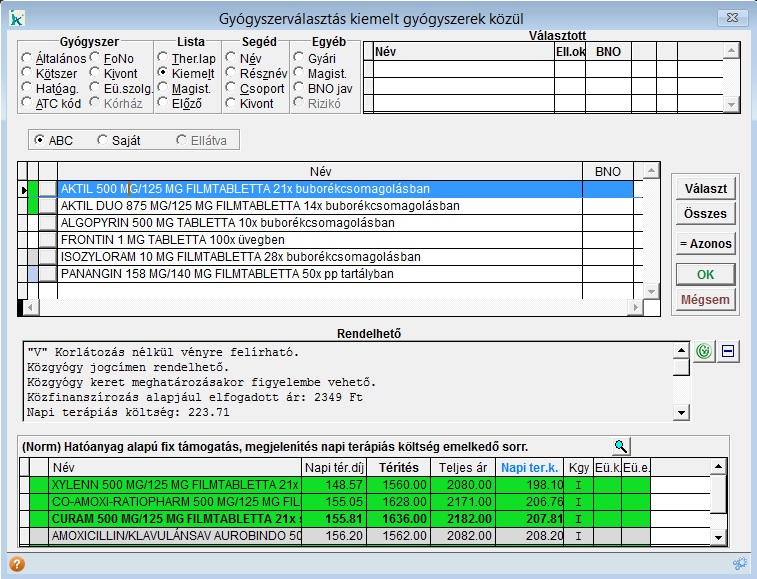This screenshot has width=757, height=579.
Task: Click the Térítés column header
Action: (398, 467)
